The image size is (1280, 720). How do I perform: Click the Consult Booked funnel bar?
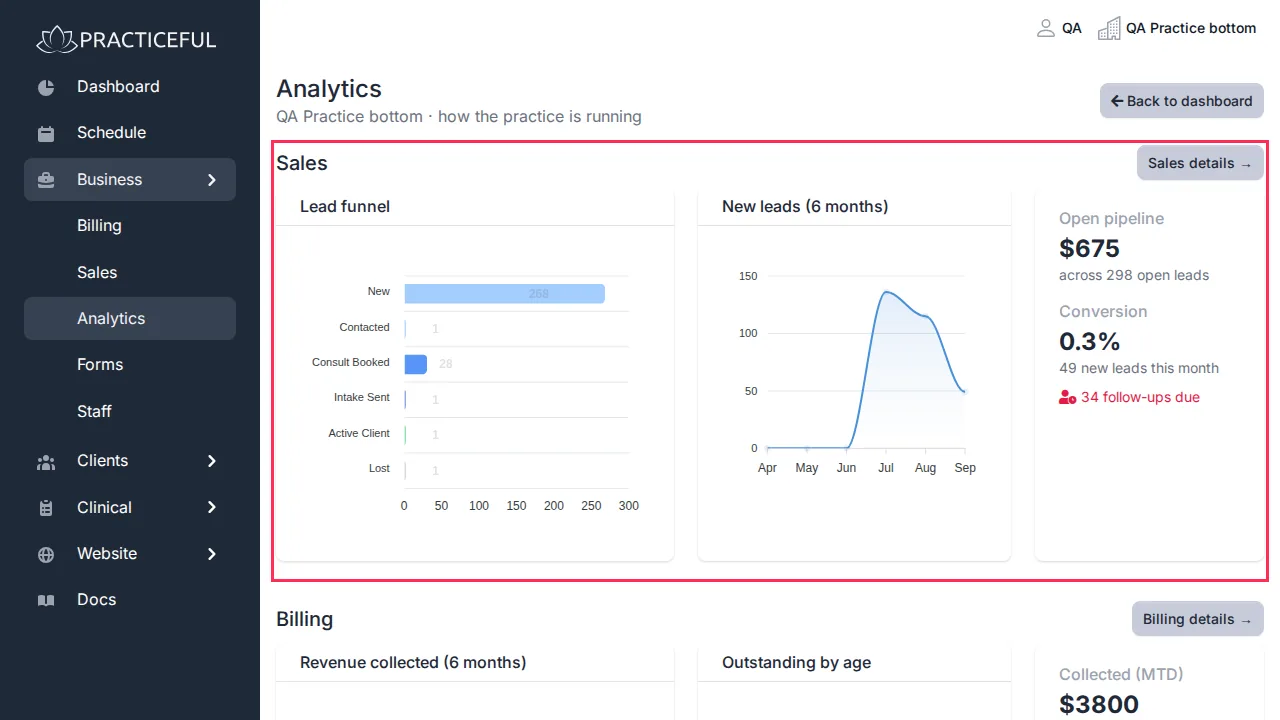pyautogui.click(x=416, y=364)
